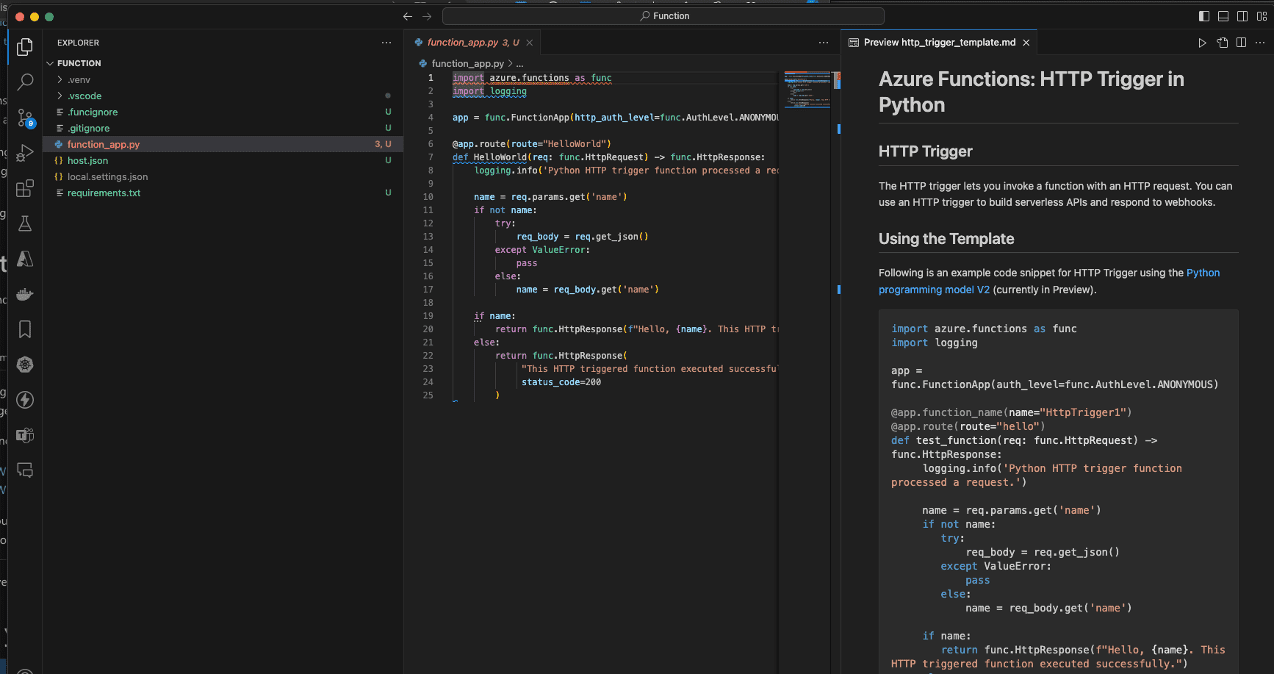This screenshot has height=674, width=1274.
Task: Open the Extensions view
Action: [x=24, y=189]
